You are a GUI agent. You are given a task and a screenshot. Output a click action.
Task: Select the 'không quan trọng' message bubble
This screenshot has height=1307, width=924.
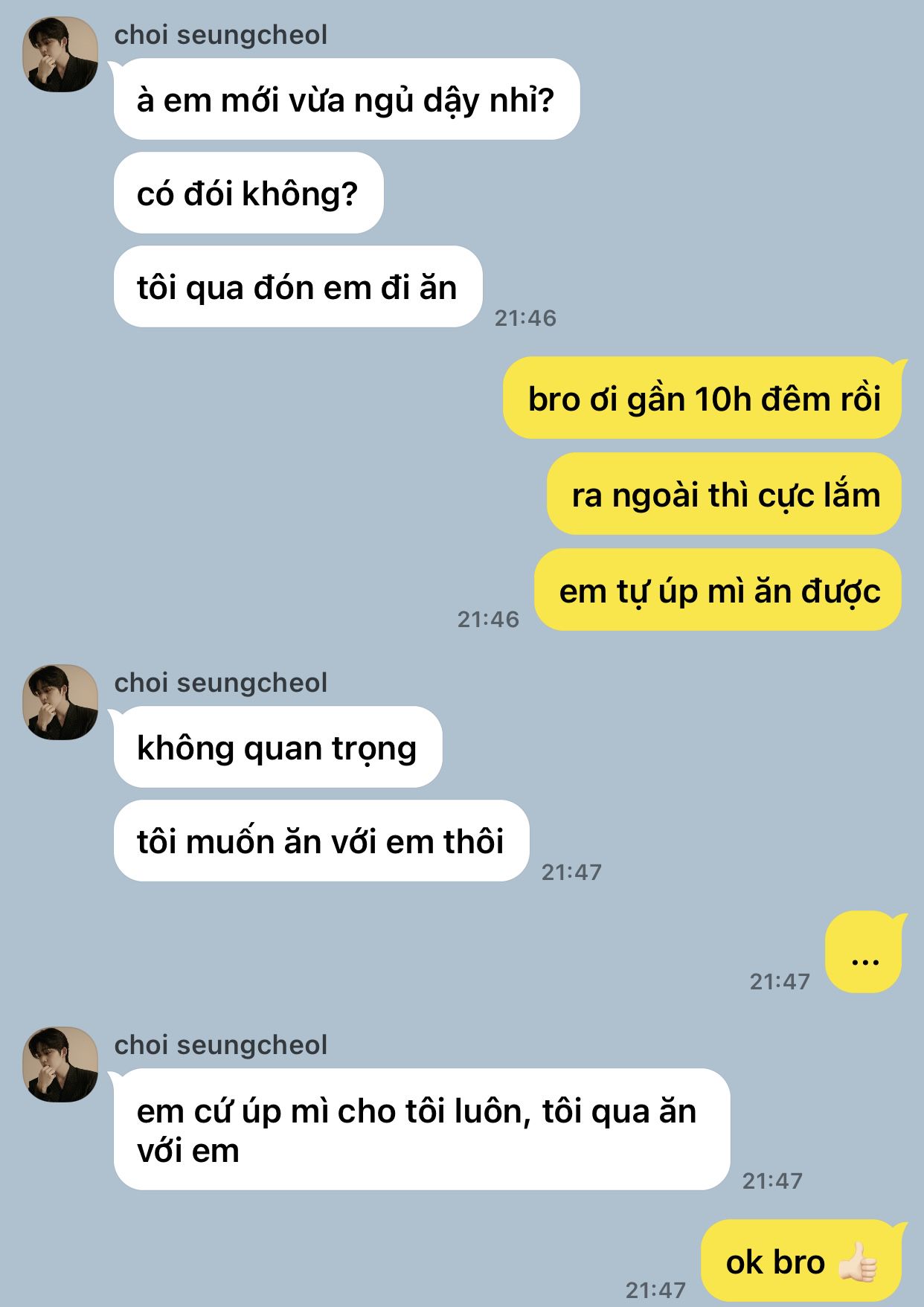coord(277,747)
